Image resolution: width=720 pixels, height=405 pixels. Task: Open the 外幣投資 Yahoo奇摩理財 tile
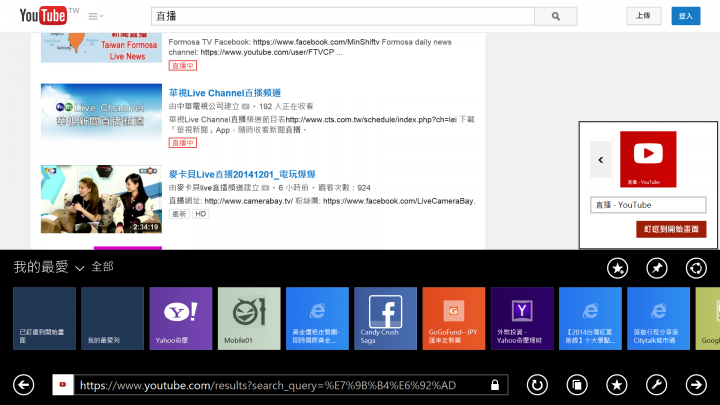pyautogui.click(x=522, y=318)
